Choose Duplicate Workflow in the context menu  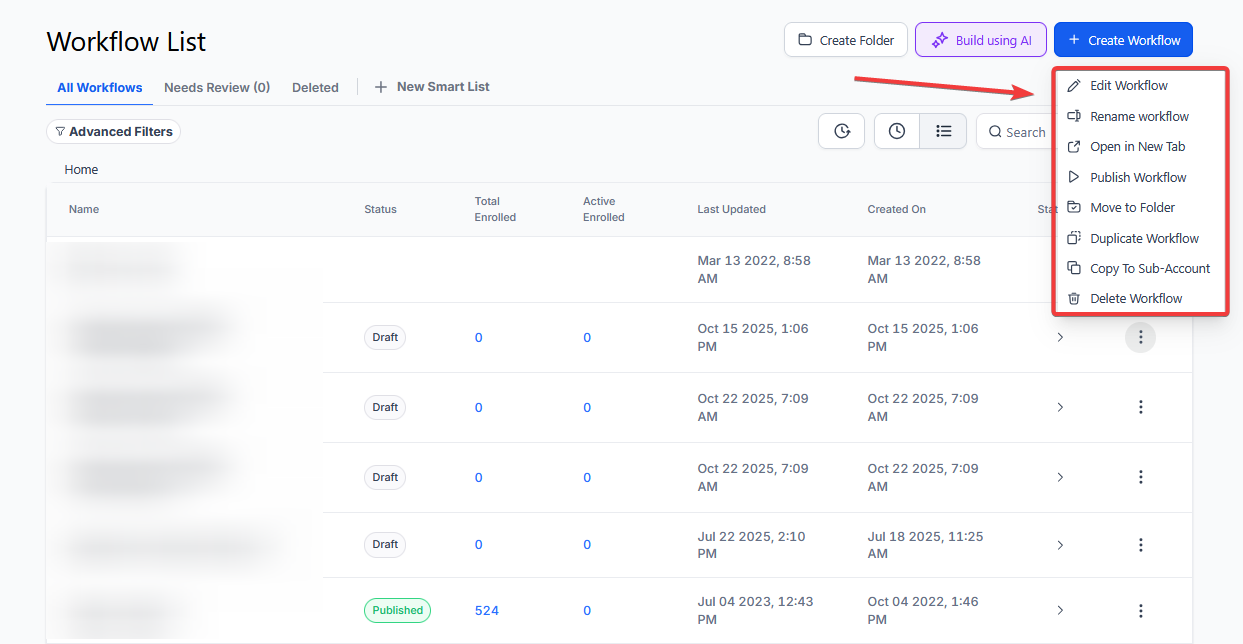(x=1143, y=238)
